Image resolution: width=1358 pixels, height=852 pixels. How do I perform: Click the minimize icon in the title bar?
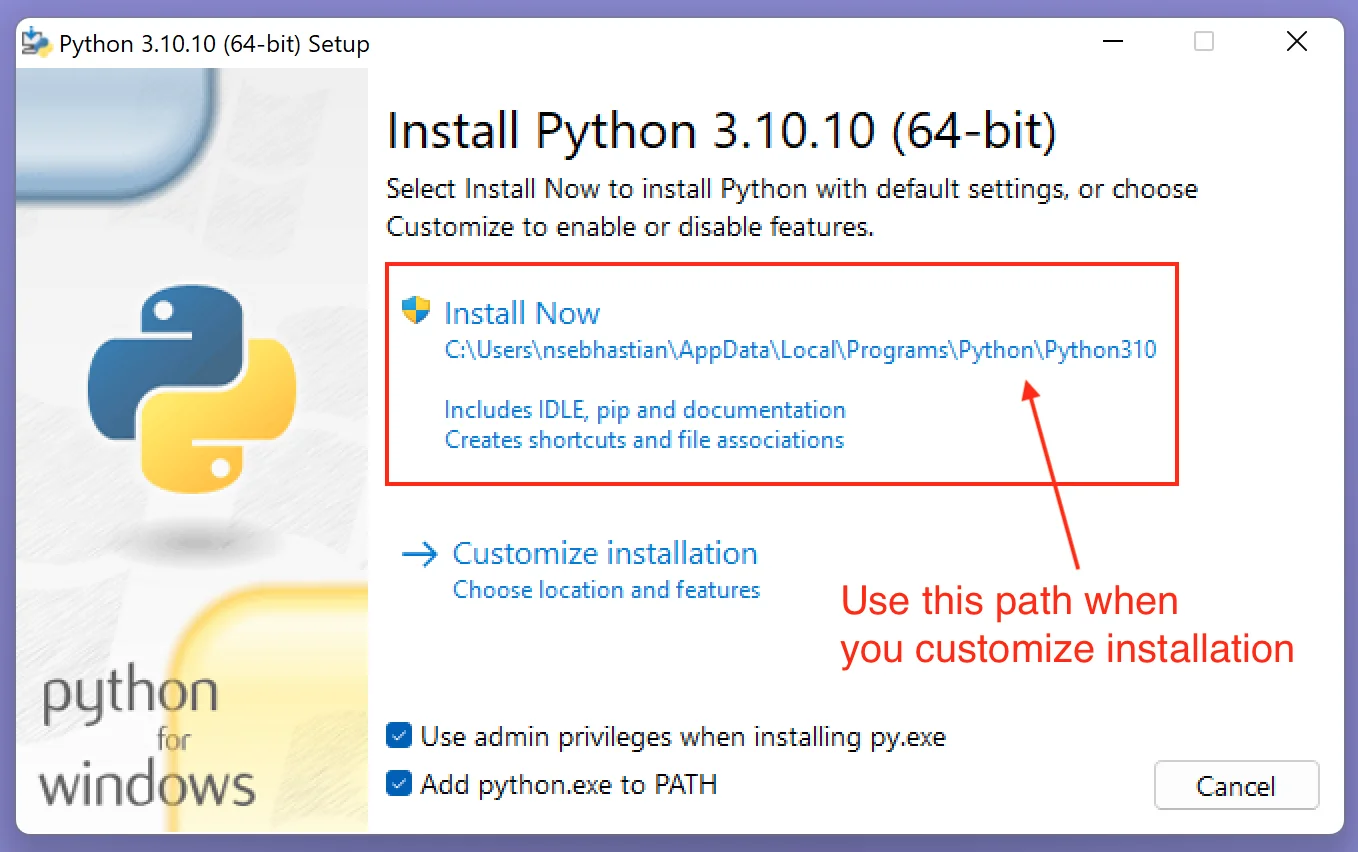pos(1112,42)
